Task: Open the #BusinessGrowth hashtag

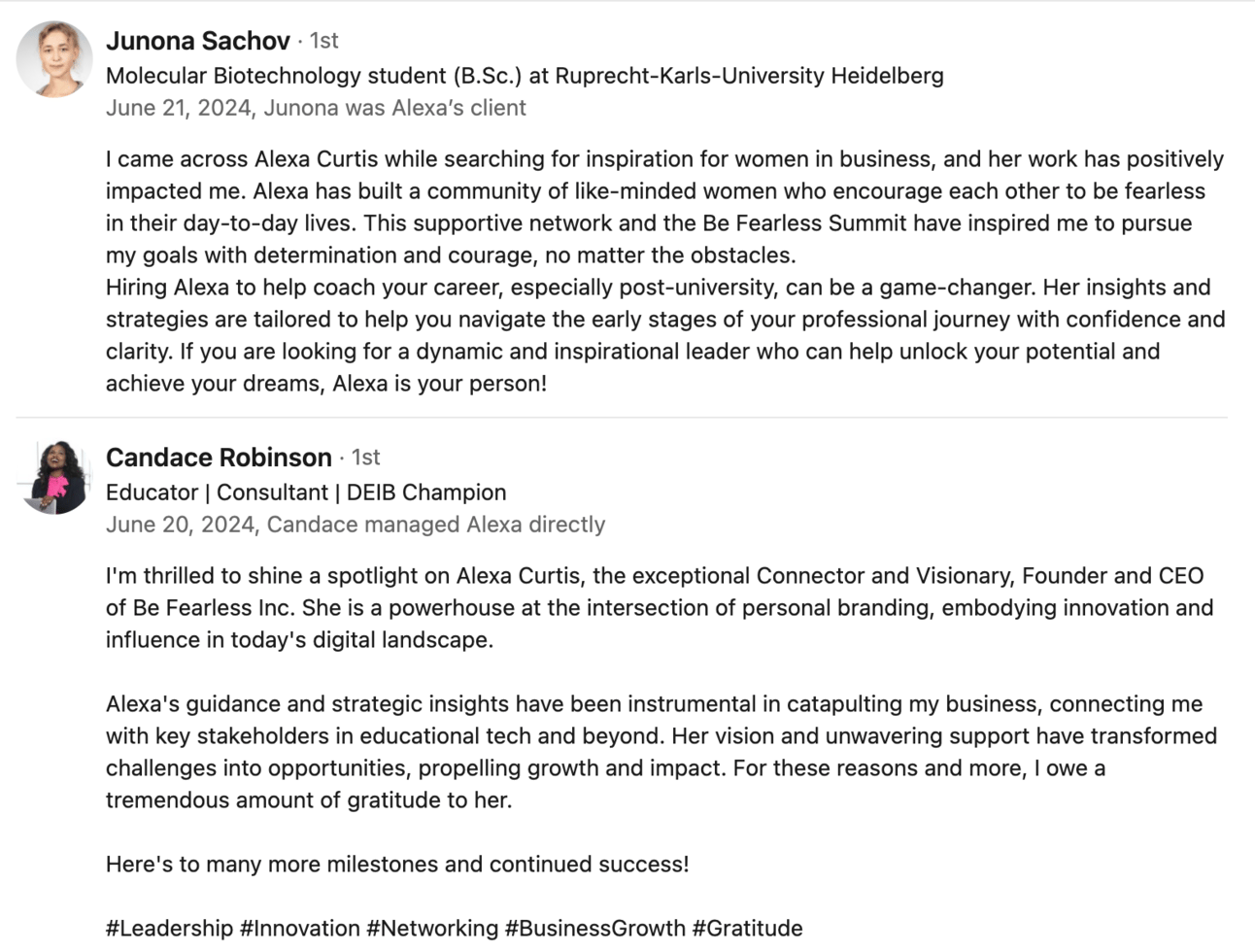Action: click(x=594, y=929)
